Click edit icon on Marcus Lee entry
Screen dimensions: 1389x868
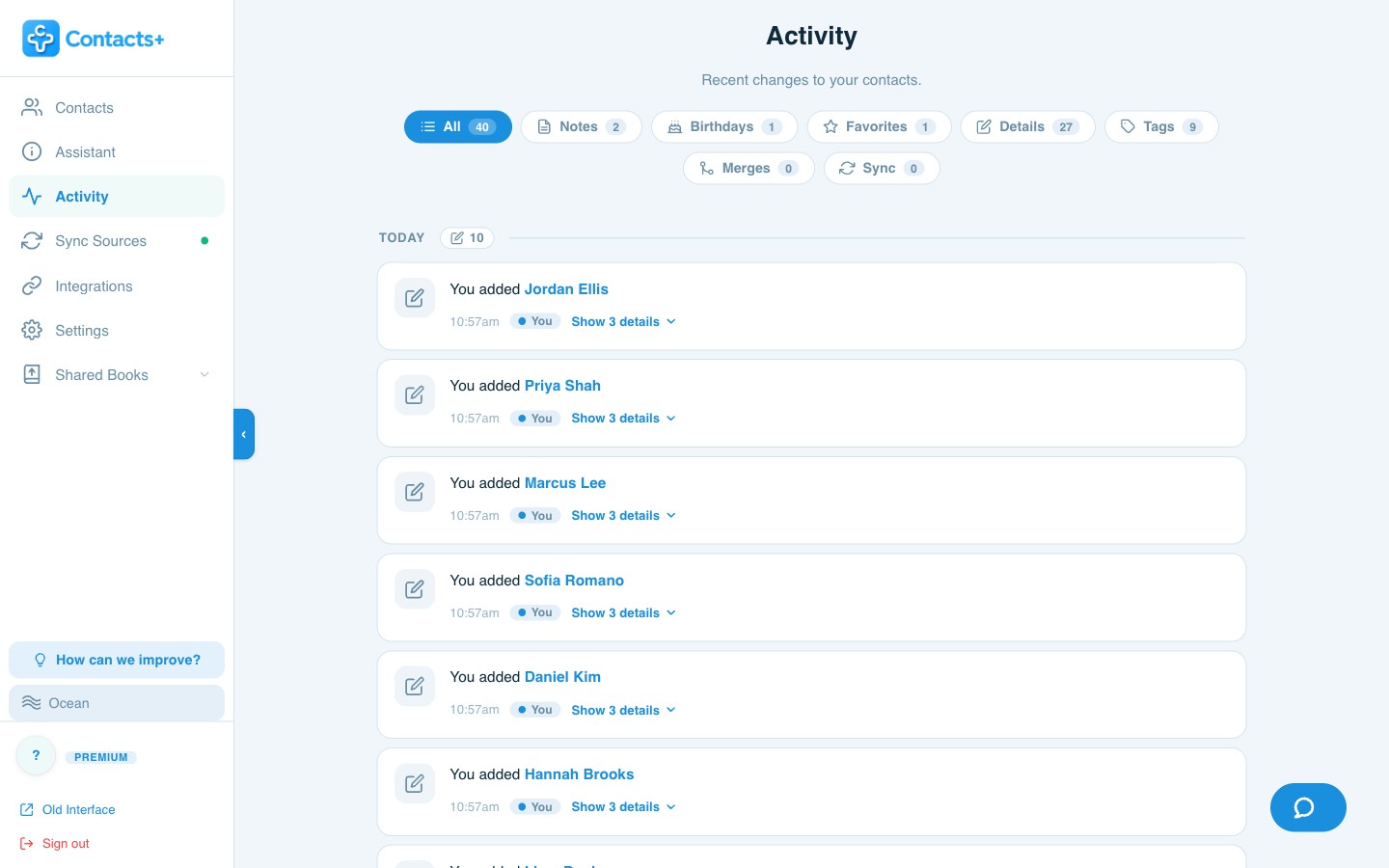click(415, 492)
